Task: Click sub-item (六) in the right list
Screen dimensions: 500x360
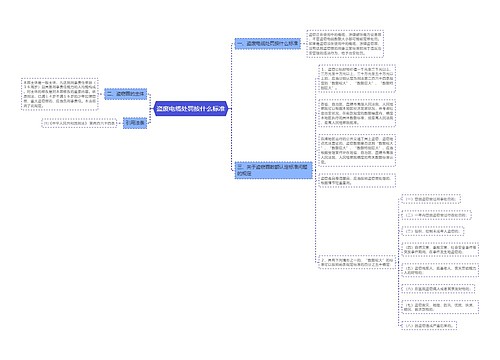Action: pos(438,289)
